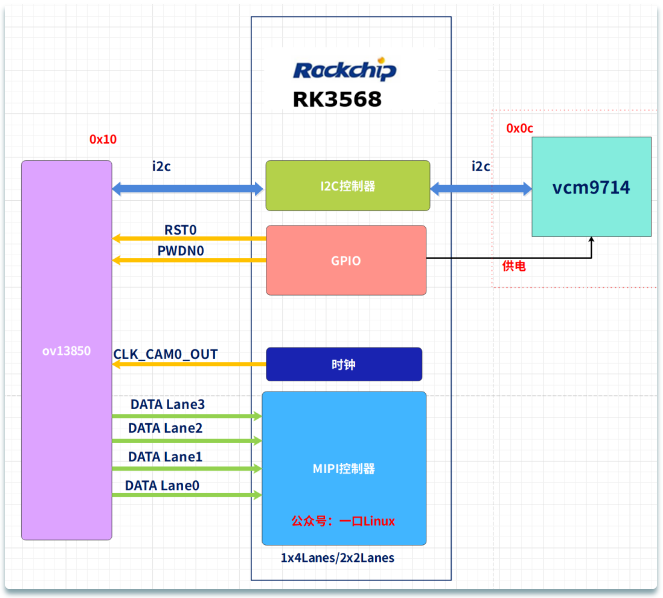The height and width of the screenshot is (598, 663).
Task: Select the PWDN0 signal label
Action: (x=181, y=251)
